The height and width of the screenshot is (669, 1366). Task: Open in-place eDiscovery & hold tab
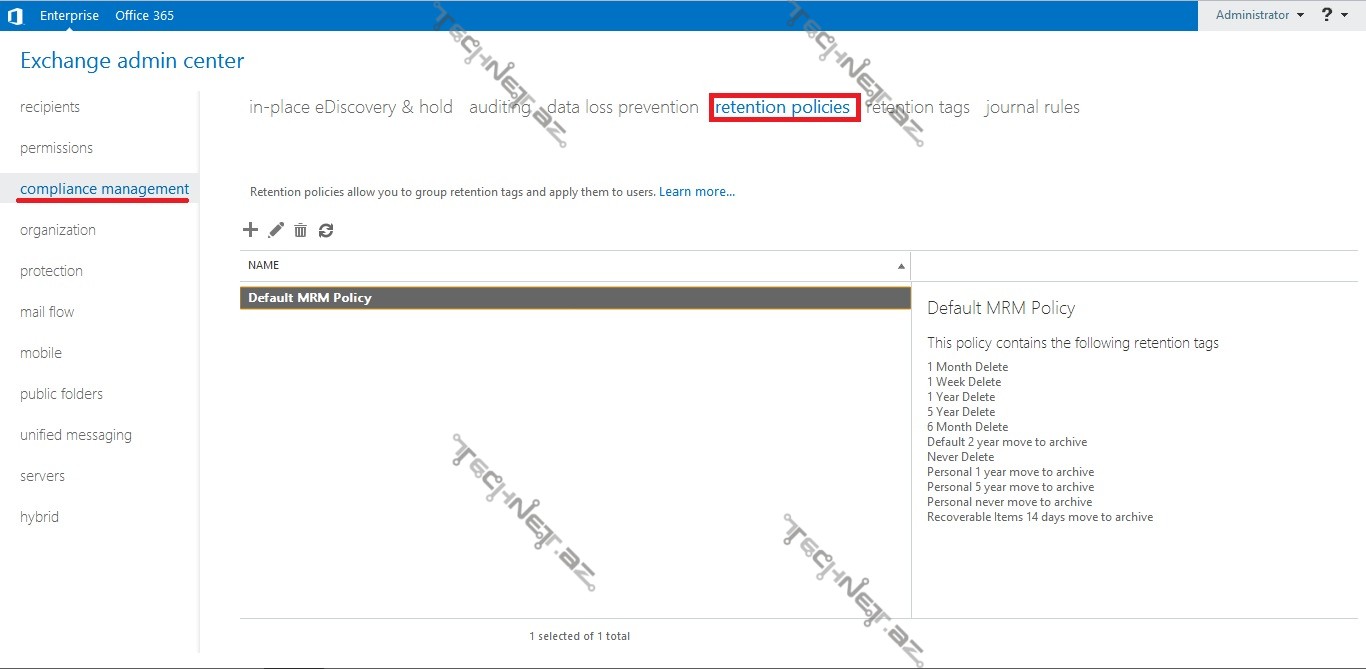pyautogui.click(x=351, y=107)
